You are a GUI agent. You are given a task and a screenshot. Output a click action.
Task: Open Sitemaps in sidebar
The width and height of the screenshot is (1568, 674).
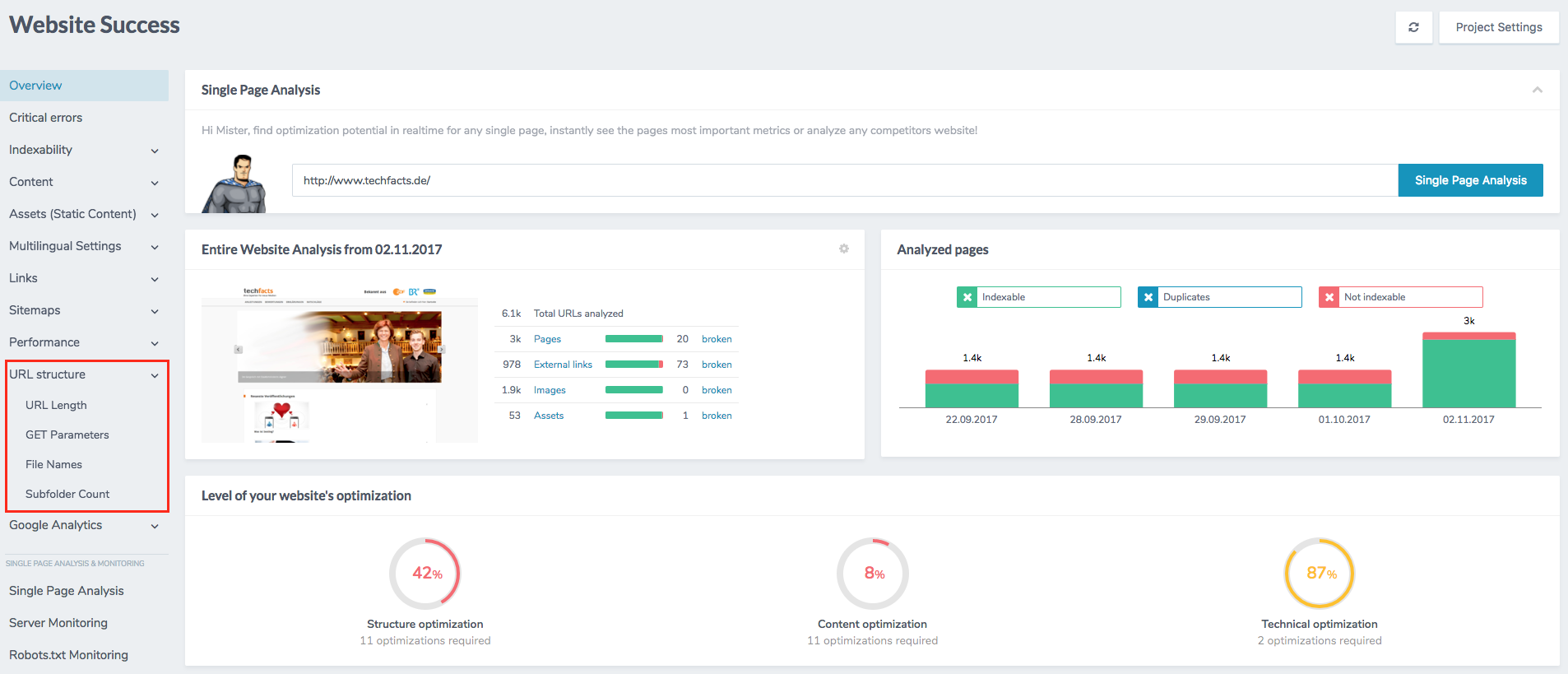point(35,310)
